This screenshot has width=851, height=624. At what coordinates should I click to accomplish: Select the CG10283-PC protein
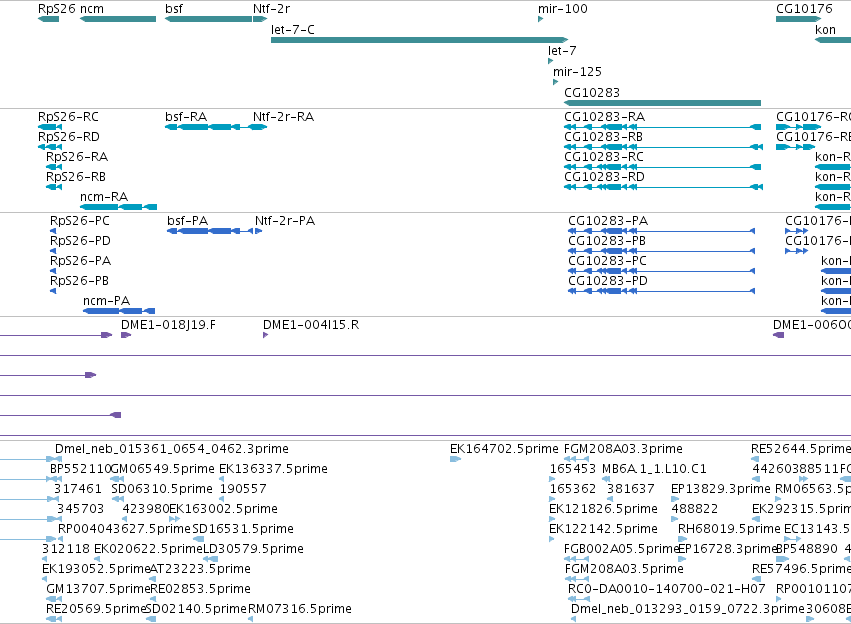point(662,271)
